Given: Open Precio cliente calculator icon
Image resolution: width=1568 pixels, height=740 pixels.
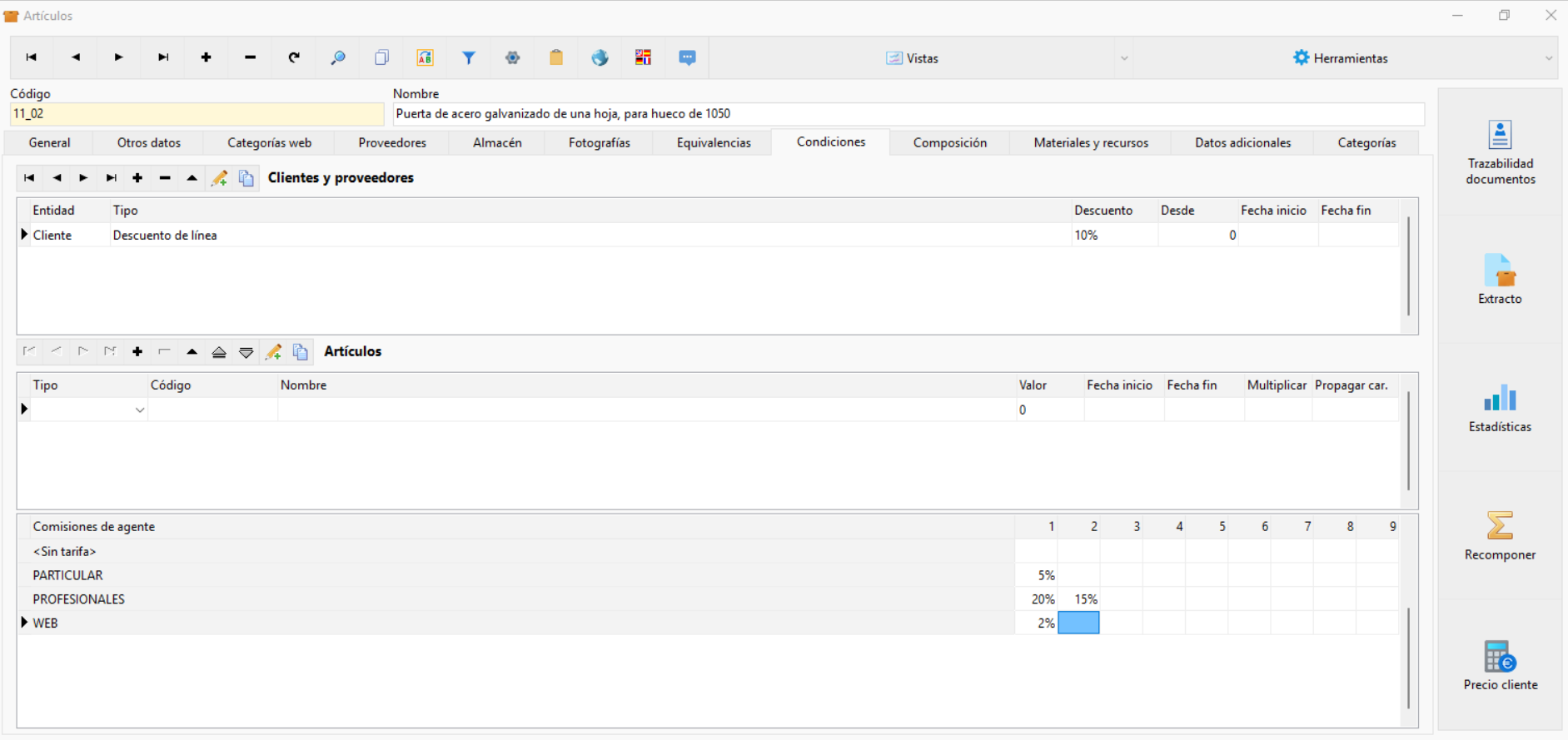Looking at the screenshot, I should coord(1500,666).
